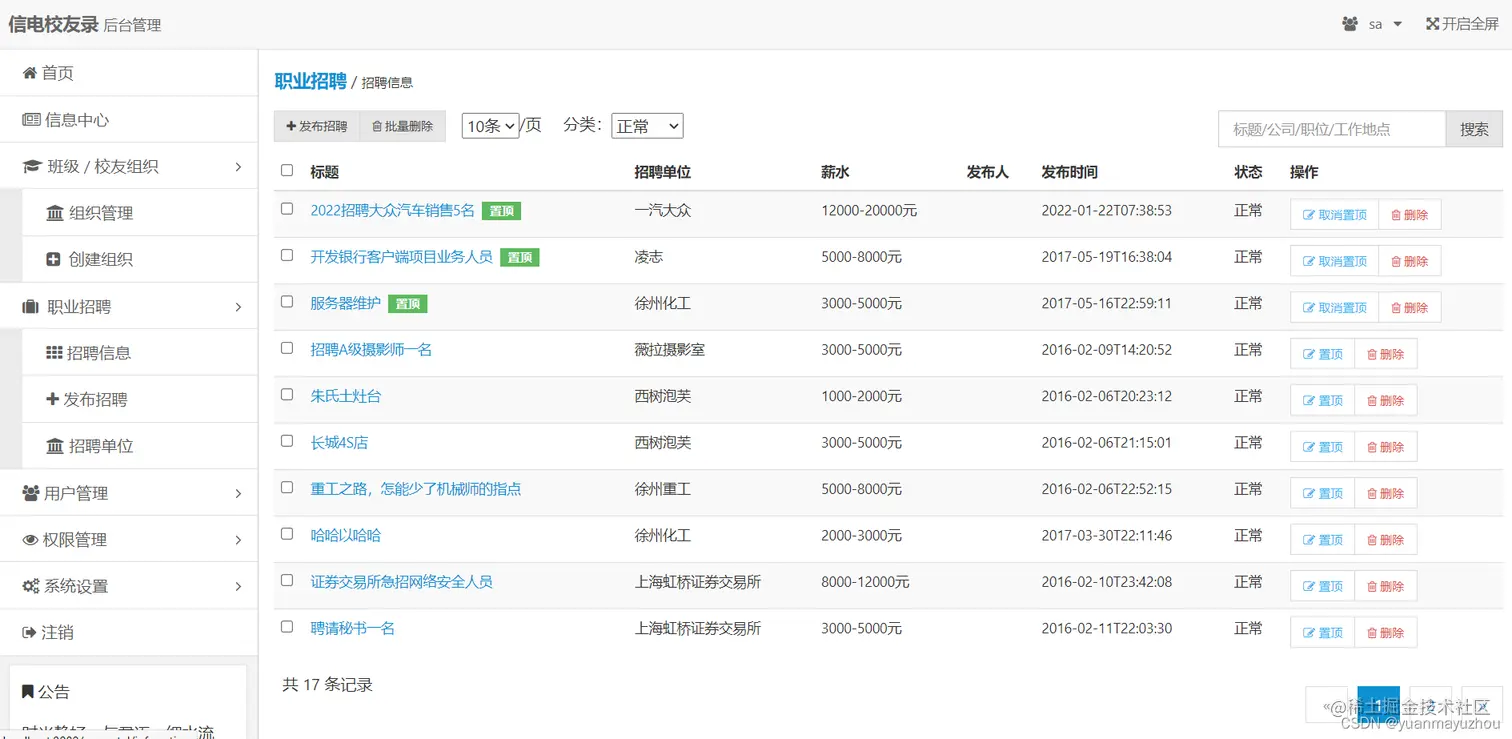This screenshot has width=1512, height=739.
Task: Check the box for 证券交易所急招网络安全人员
Action: 287,581
